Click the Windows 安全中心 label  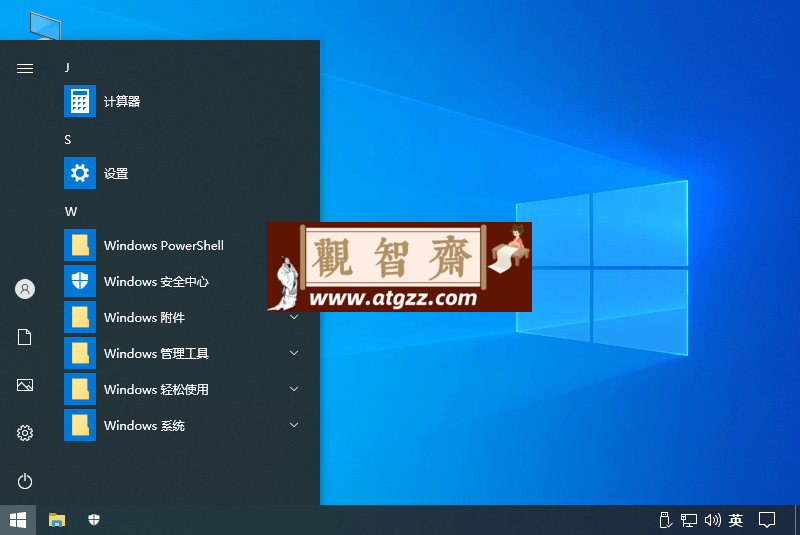pyautogui.click(x=156, y=282)
